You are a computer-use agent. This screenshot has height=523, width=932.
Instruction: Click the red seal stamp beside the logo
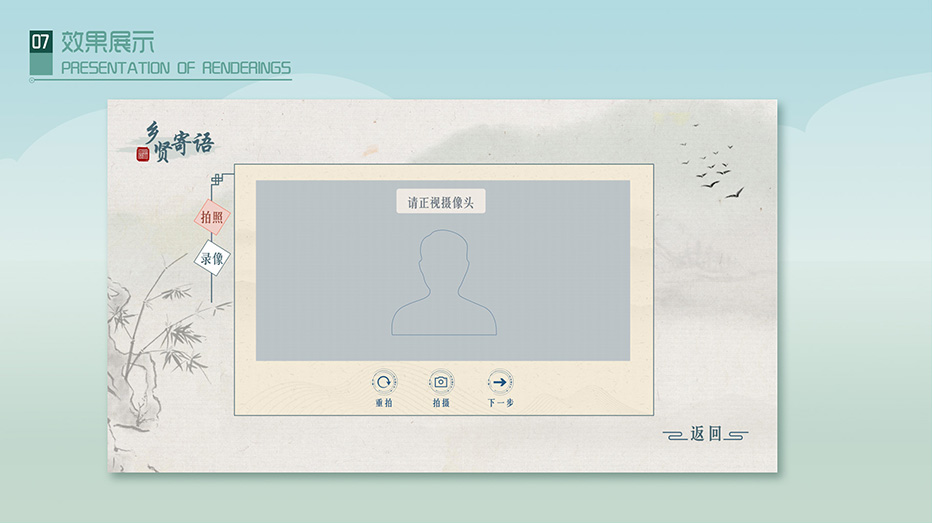pyautogui.click(x=142, y=154)
